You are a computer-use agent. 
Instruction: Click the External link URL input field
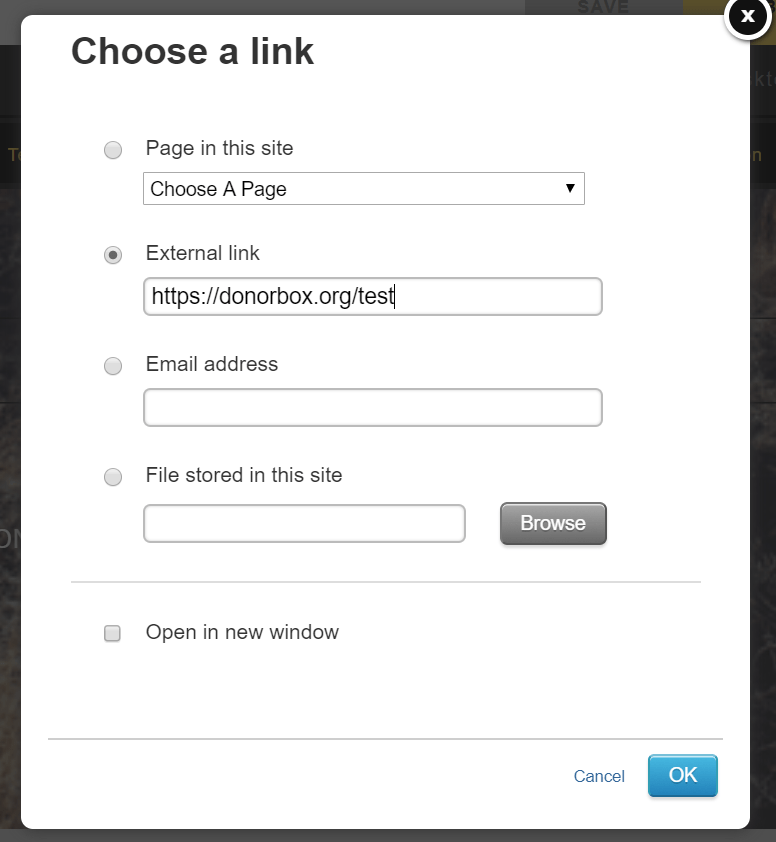(372, 297)
